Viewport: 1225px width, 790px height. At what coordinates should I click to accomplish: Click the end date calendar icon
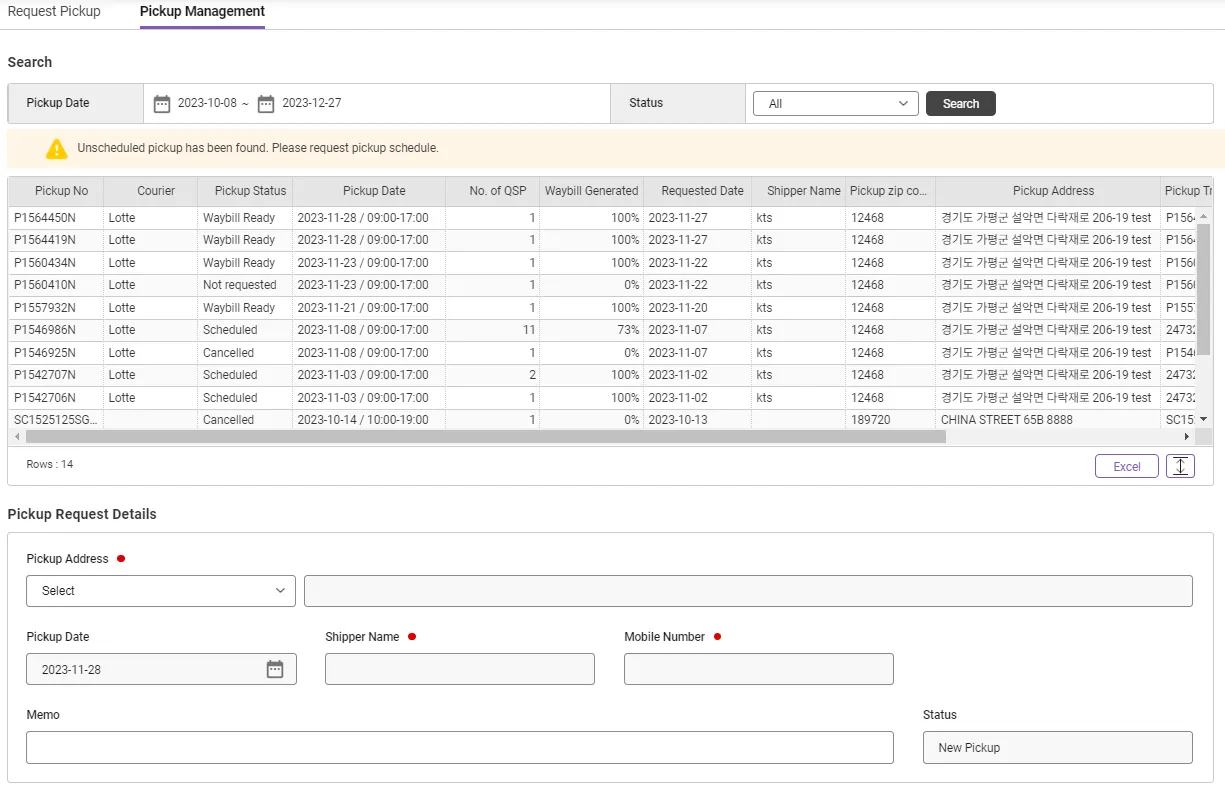pos(266,103)
